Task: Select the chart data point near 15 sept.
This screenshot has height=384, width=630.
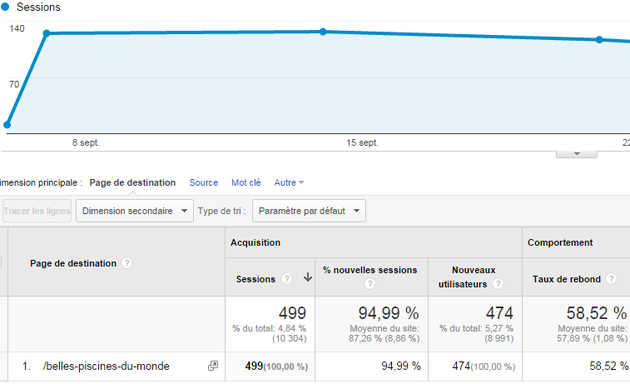Action: pos(323,32)
